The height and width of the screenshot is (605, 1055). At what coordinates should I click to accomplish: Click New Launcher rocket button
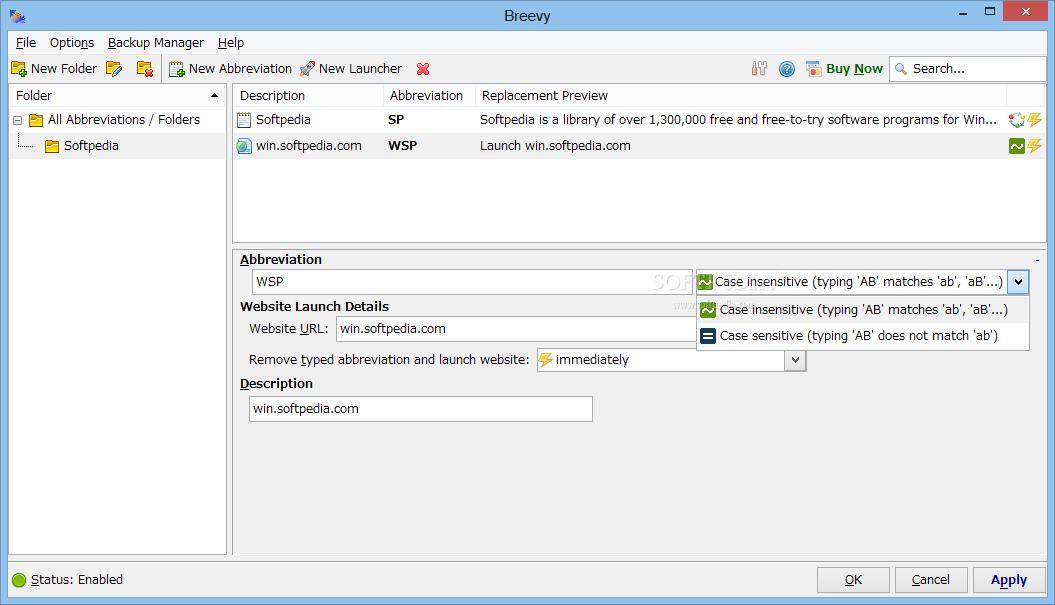pyautogui.click(x=351, y=69)
